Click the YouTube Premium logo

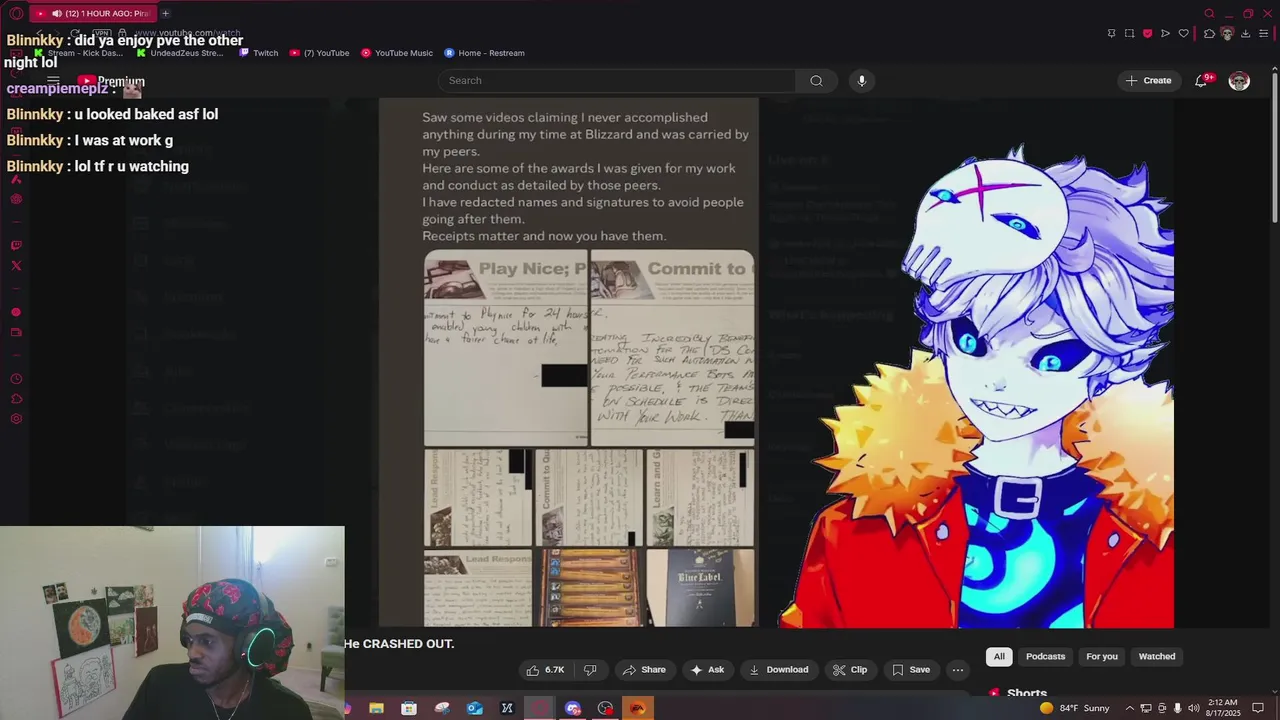(x=111, y=81)
